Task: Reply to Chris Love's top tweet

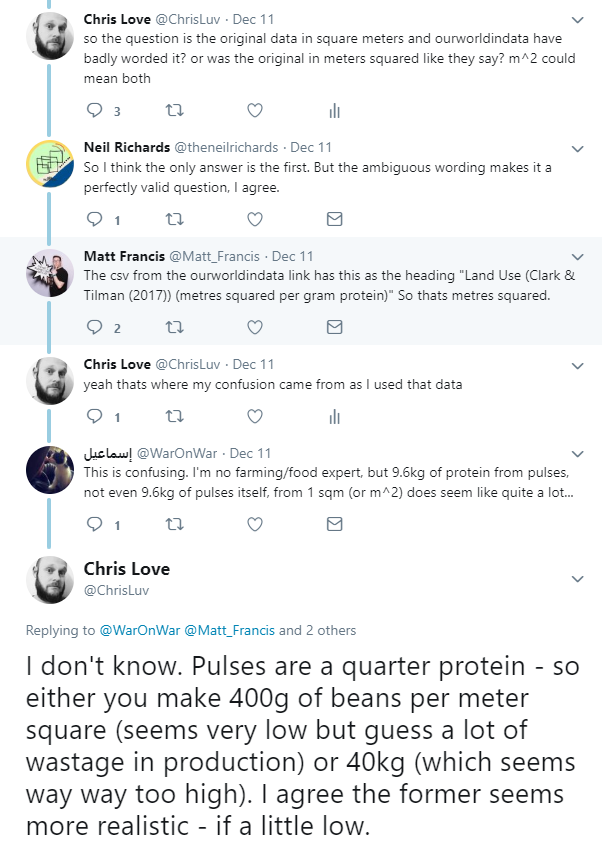Action: 95,110
